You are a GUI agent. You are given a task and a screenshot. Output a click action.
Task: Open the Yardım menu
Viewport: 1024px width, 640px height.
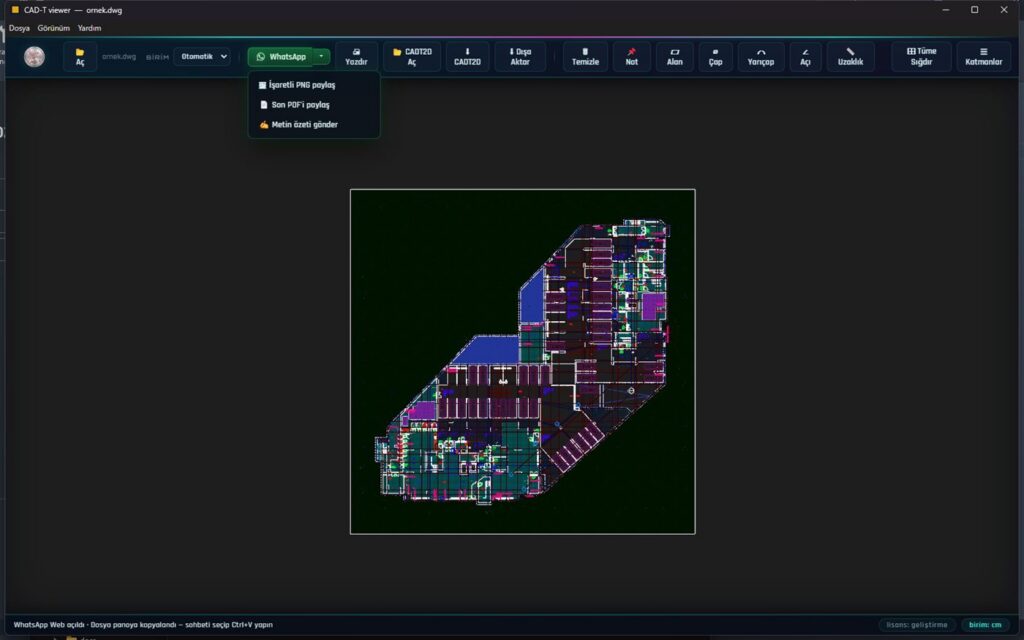click(x=89, y=28)
